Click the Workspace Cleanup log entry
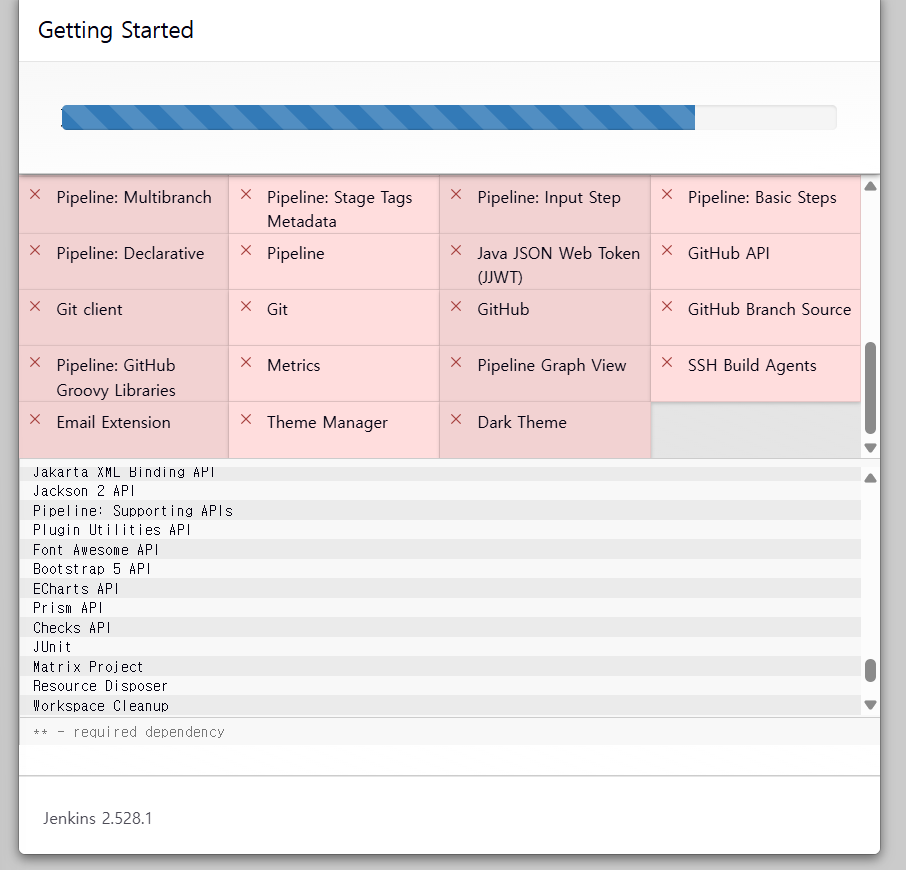 pos(440,705)
